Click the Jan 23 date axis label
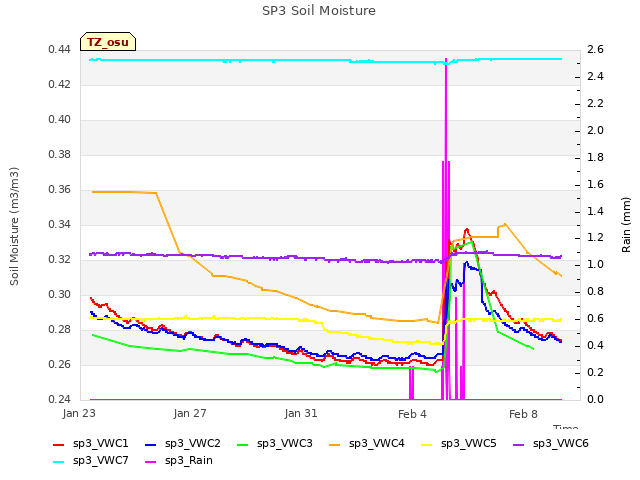The height and width of the screenshot is (480, 640). [79, 413]
